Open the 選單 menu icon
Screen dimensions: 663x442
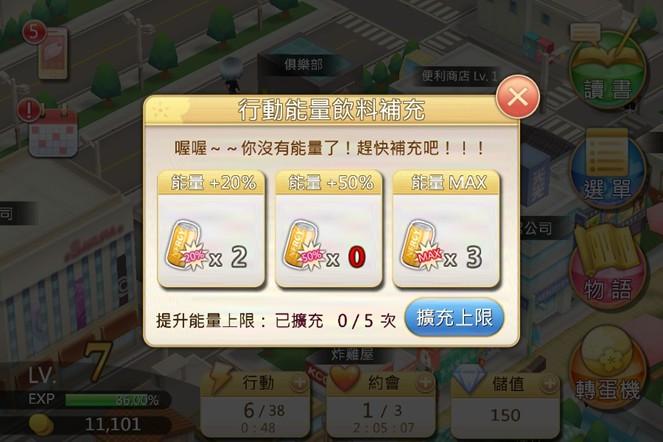click(608, 169)
